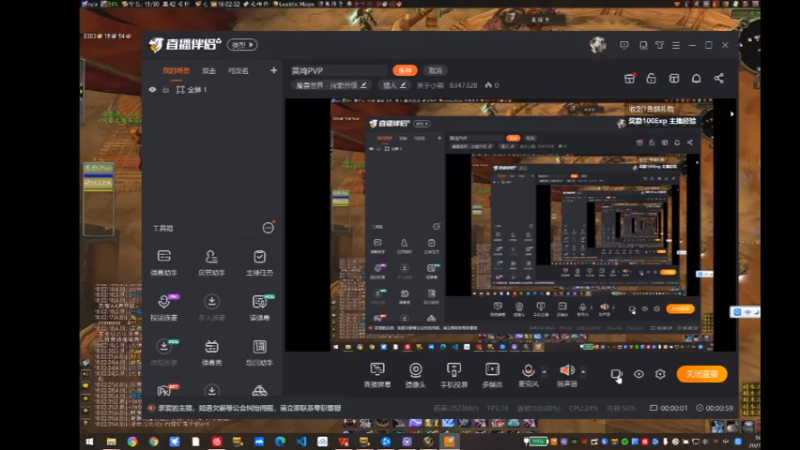Open 主播任务 tool in toolbox
Viewport: 800px width, 450px height.
259,263
